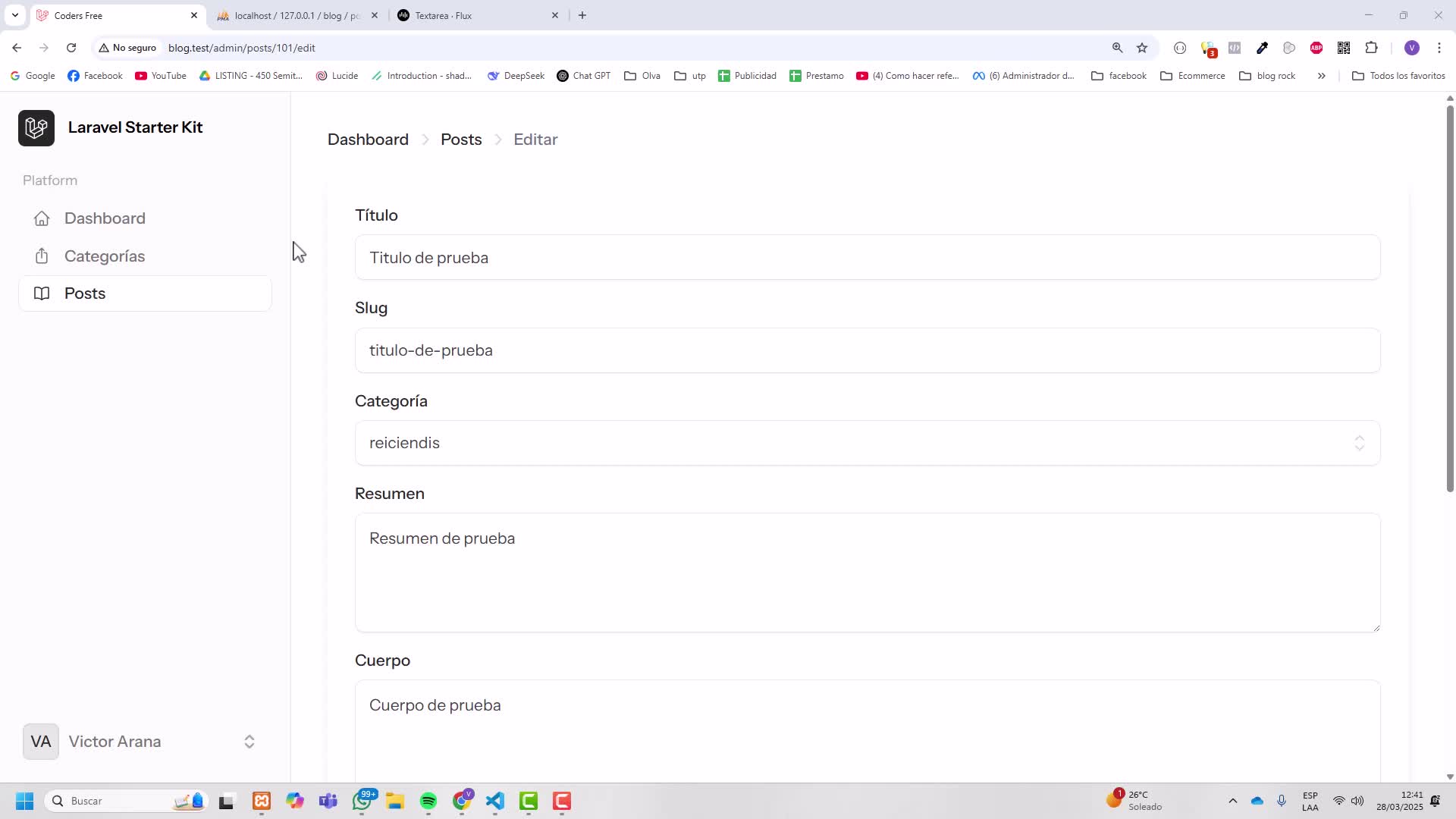Open Spotify from the taskbar
The height and width of the screenshot is (819, 1456).
pyautogui.click(x=428, y=802)
